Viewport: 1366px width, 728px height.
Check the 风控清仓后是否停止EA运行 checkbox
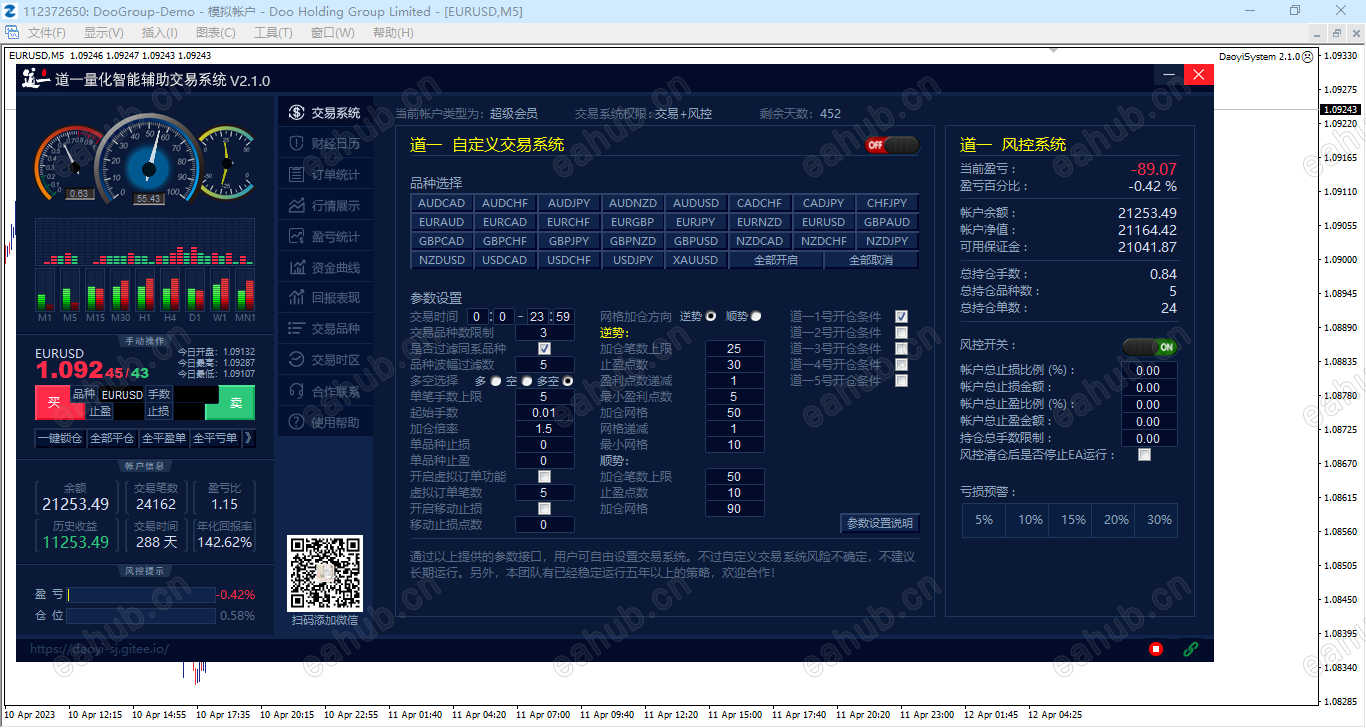(1144, 455)
